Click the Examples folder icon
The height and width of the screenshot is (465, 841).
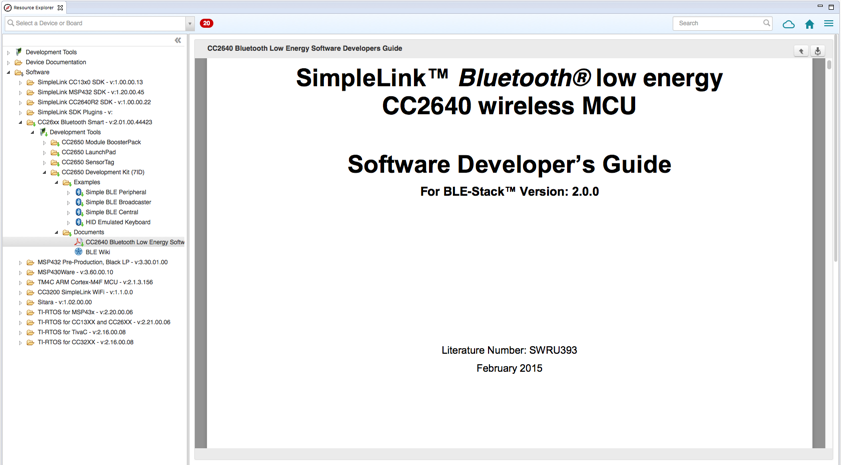pos(67,182)
